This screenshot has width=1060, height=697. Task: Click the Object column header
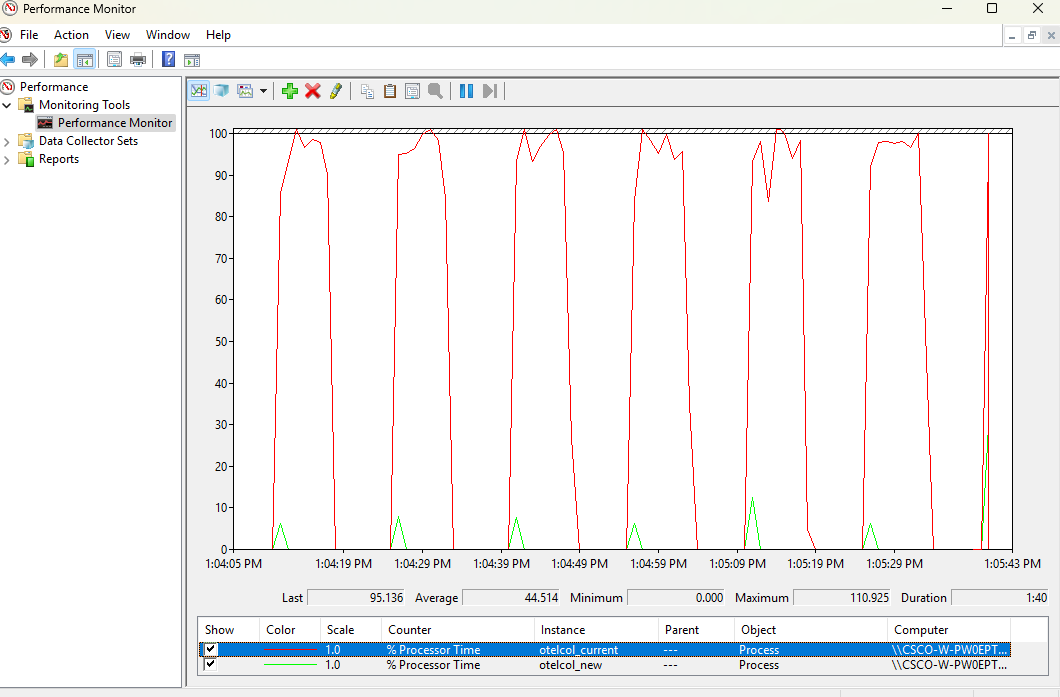coord(811,629)
